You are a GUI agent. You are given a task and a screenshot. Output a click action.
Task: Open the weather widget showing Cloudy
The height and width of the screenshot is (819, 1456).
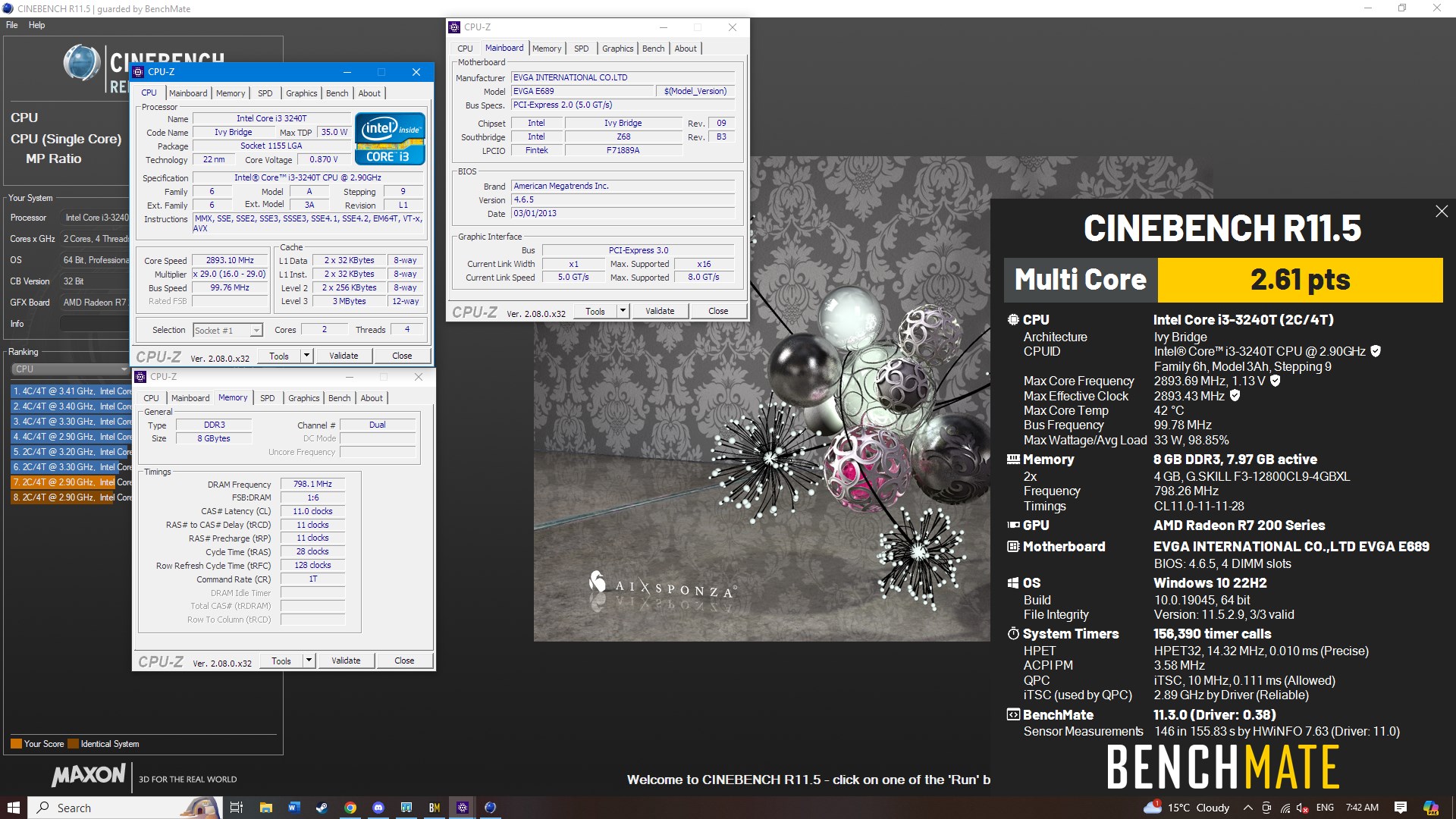1187,808
